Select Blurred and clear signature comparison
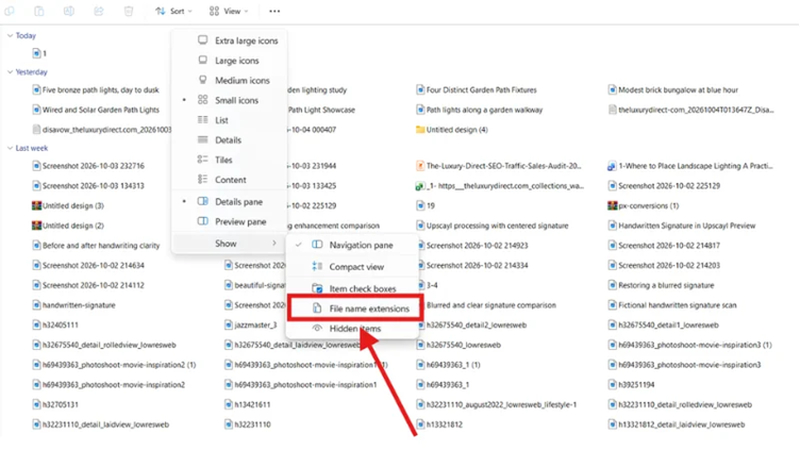The height and width of the screenshot is (450, 800). (x=486, y=305)
